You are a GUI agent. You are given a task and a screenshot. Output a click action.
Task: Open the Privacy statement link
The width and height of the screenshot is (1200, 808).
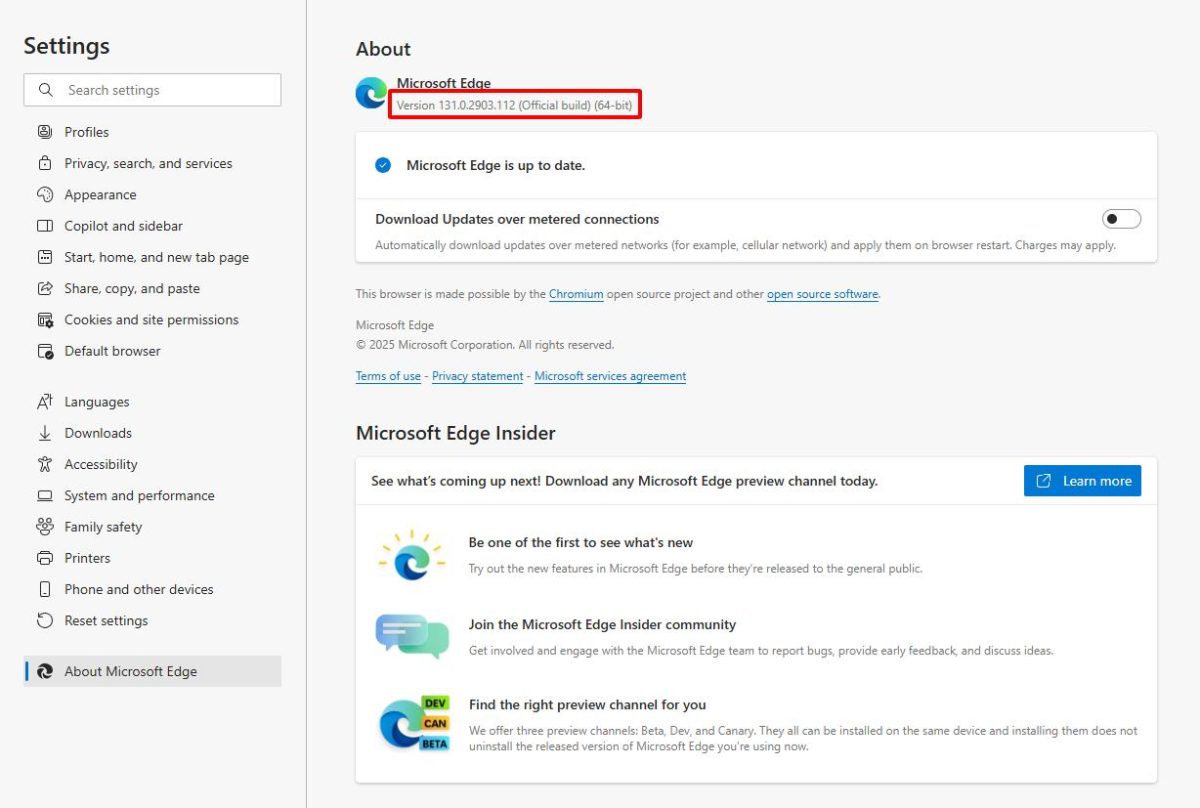click(x=477, y=376)
